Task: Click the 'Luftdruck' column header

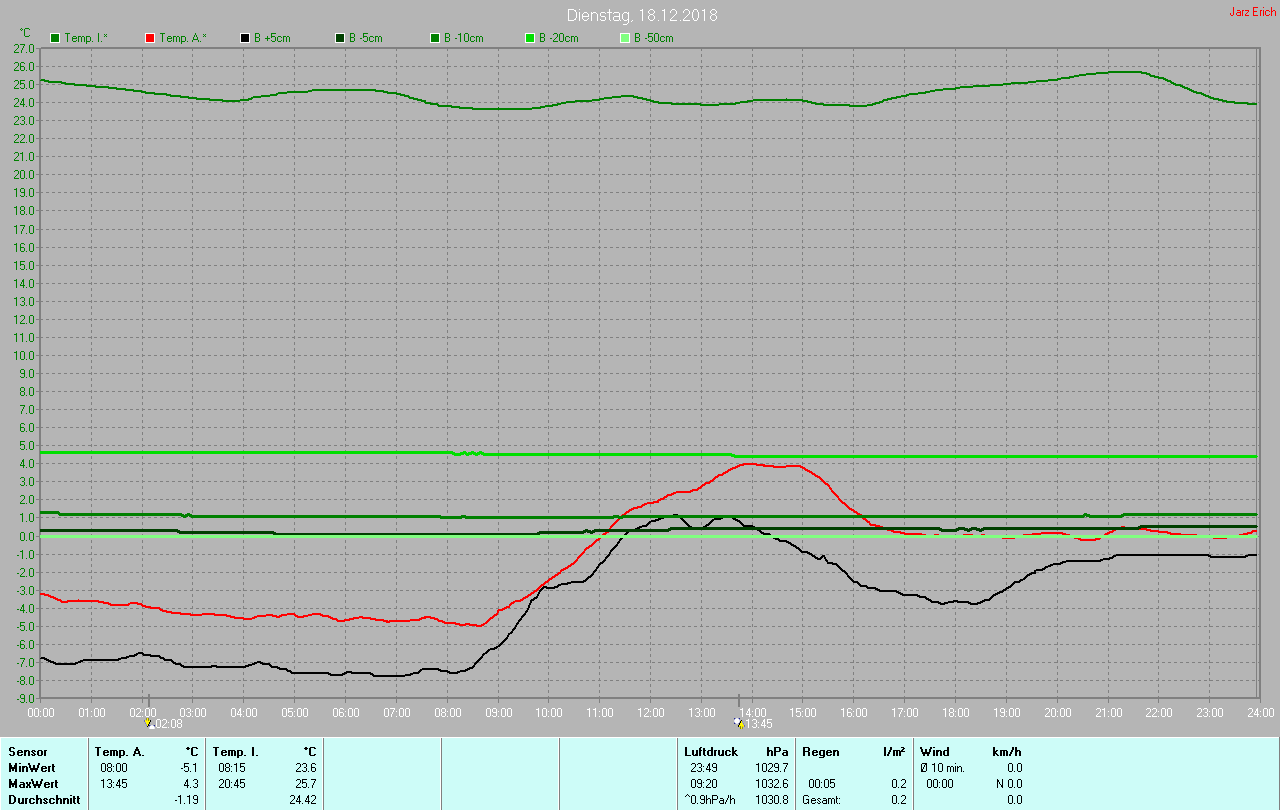Action: point(711,751)
